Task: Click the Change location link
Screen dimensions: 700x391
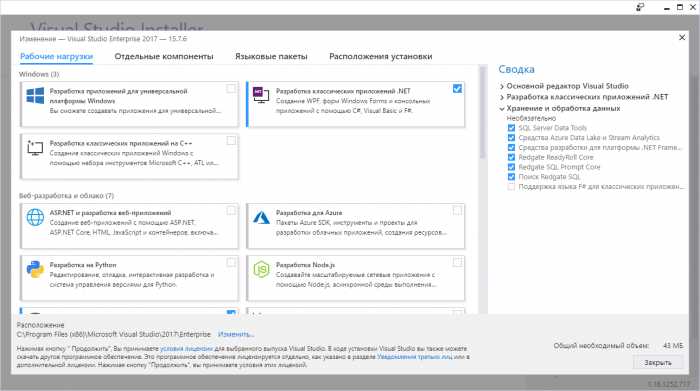Action: [236, 334]
